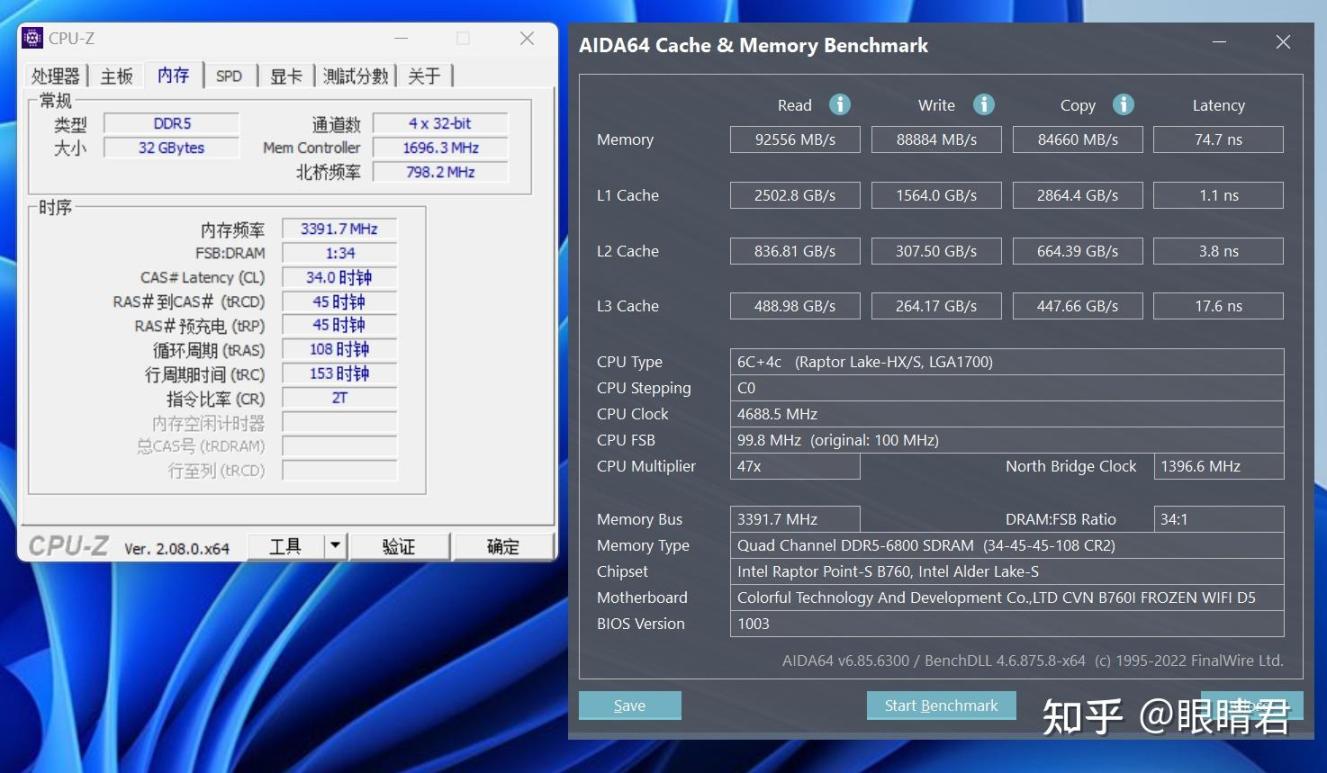Click Save in AIDA64 benchmark window
Screen dimensions: 1327x773
click(x=630, y=706)
